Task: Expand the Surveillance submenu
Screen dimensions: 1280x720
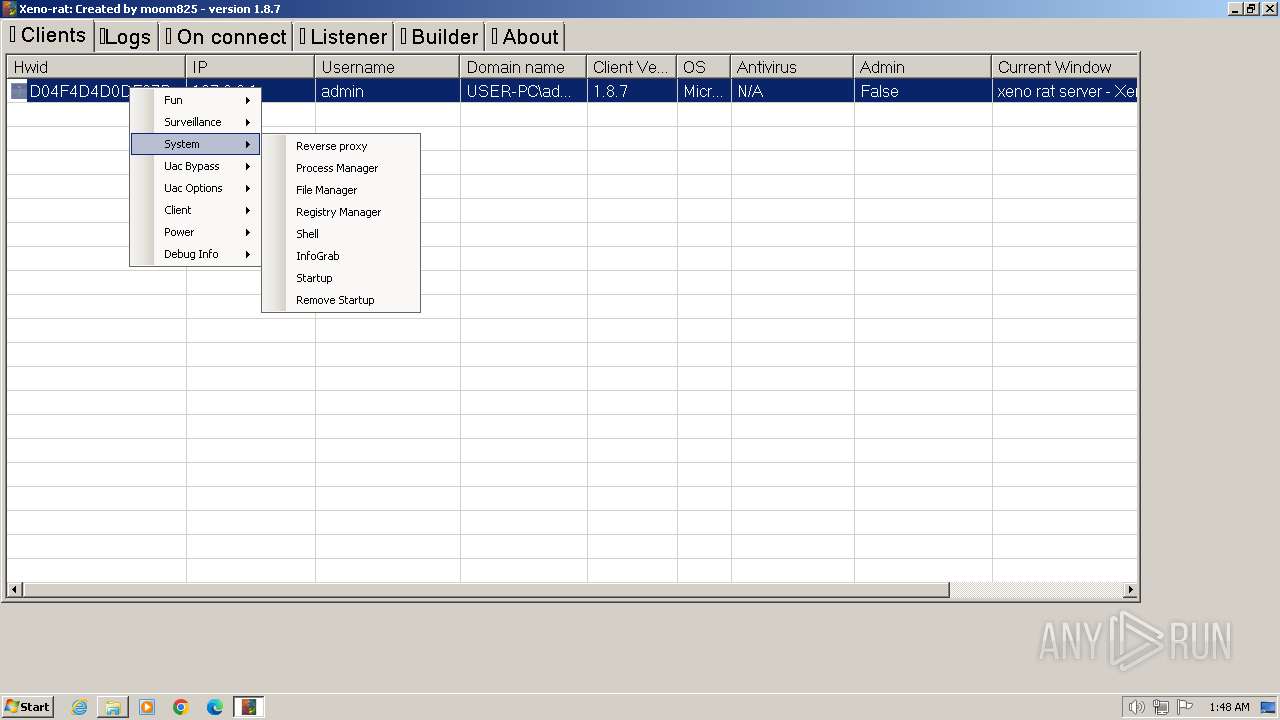Action: coord(195,122)
